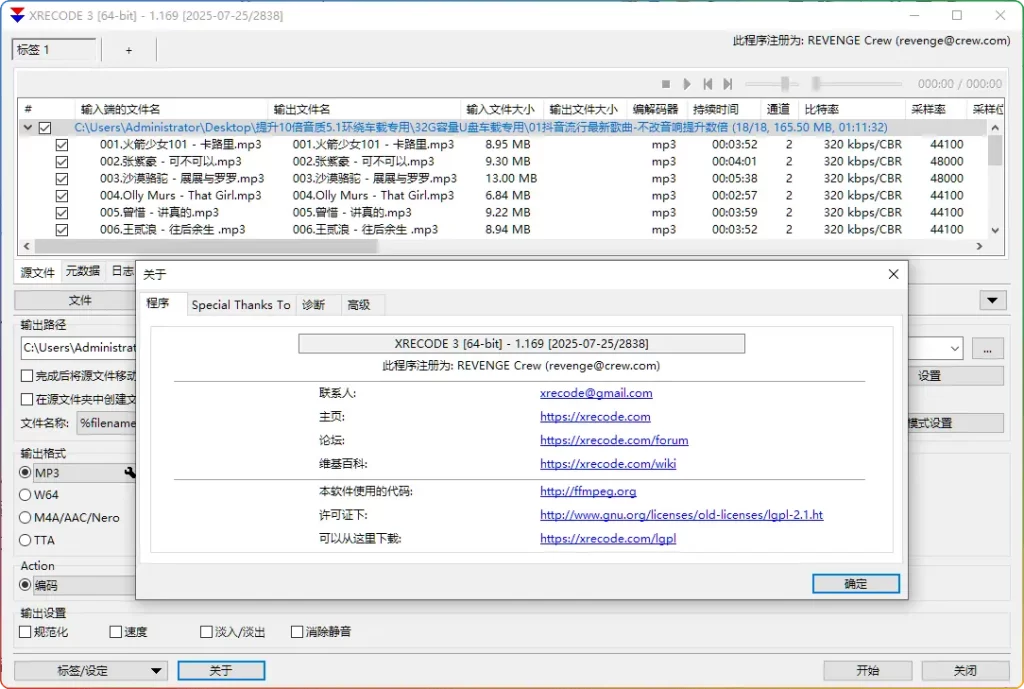Viewport: 1024px width, 689px height.
Task: Click output path input field
Action: pyautogui.click(x=78, y=348)
